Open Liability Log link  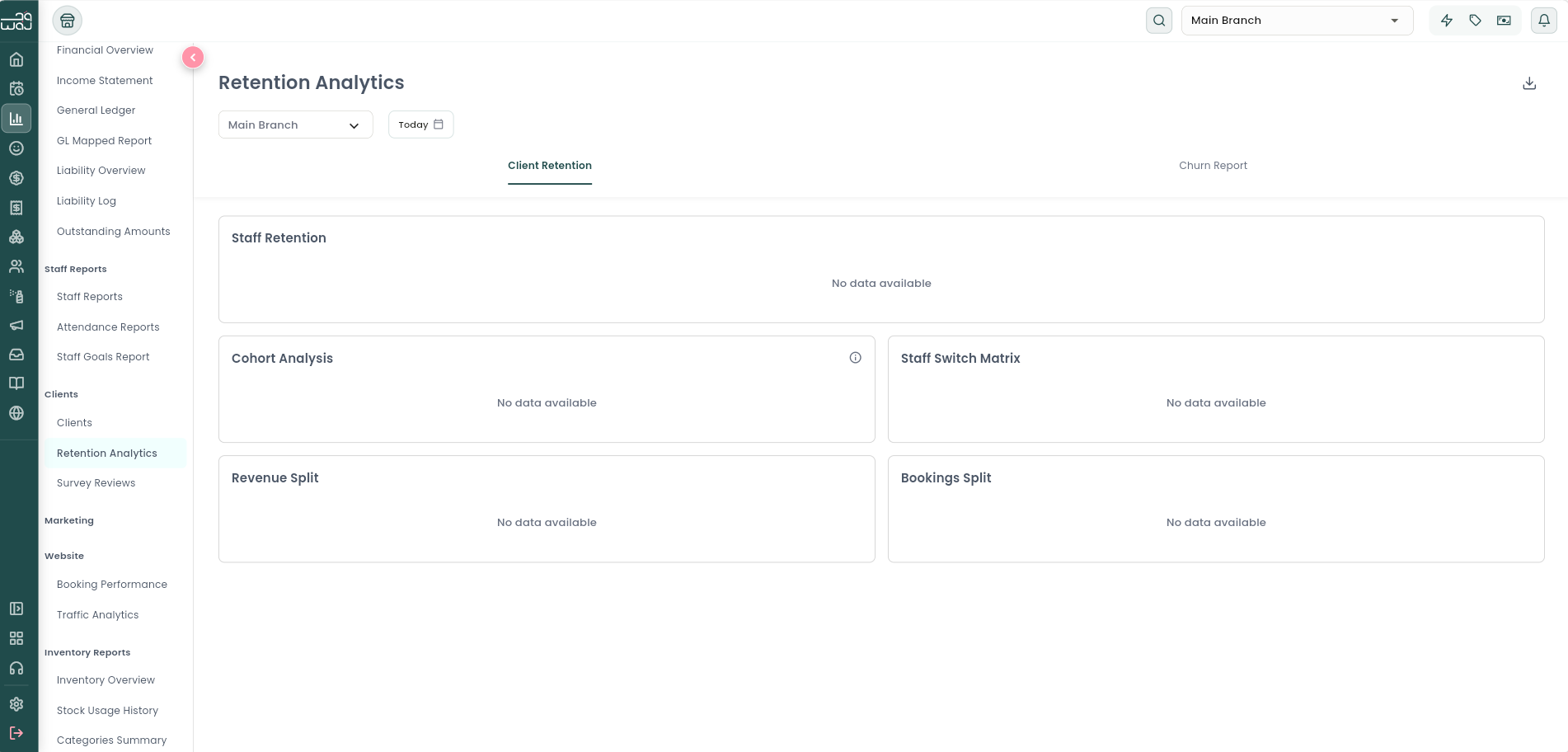87,201
